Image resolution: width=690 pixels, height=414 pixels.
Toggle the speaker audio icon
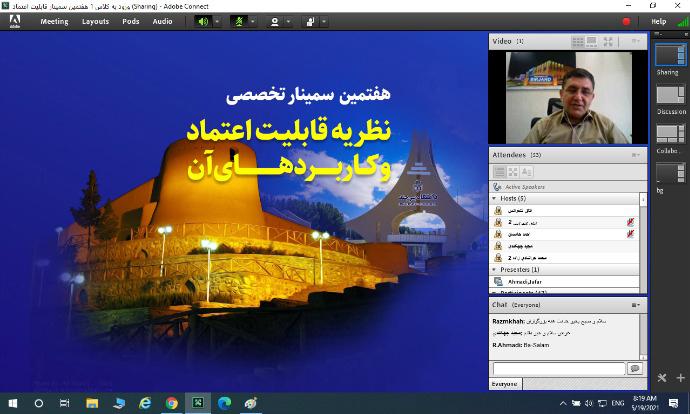[x=204, y=21]
